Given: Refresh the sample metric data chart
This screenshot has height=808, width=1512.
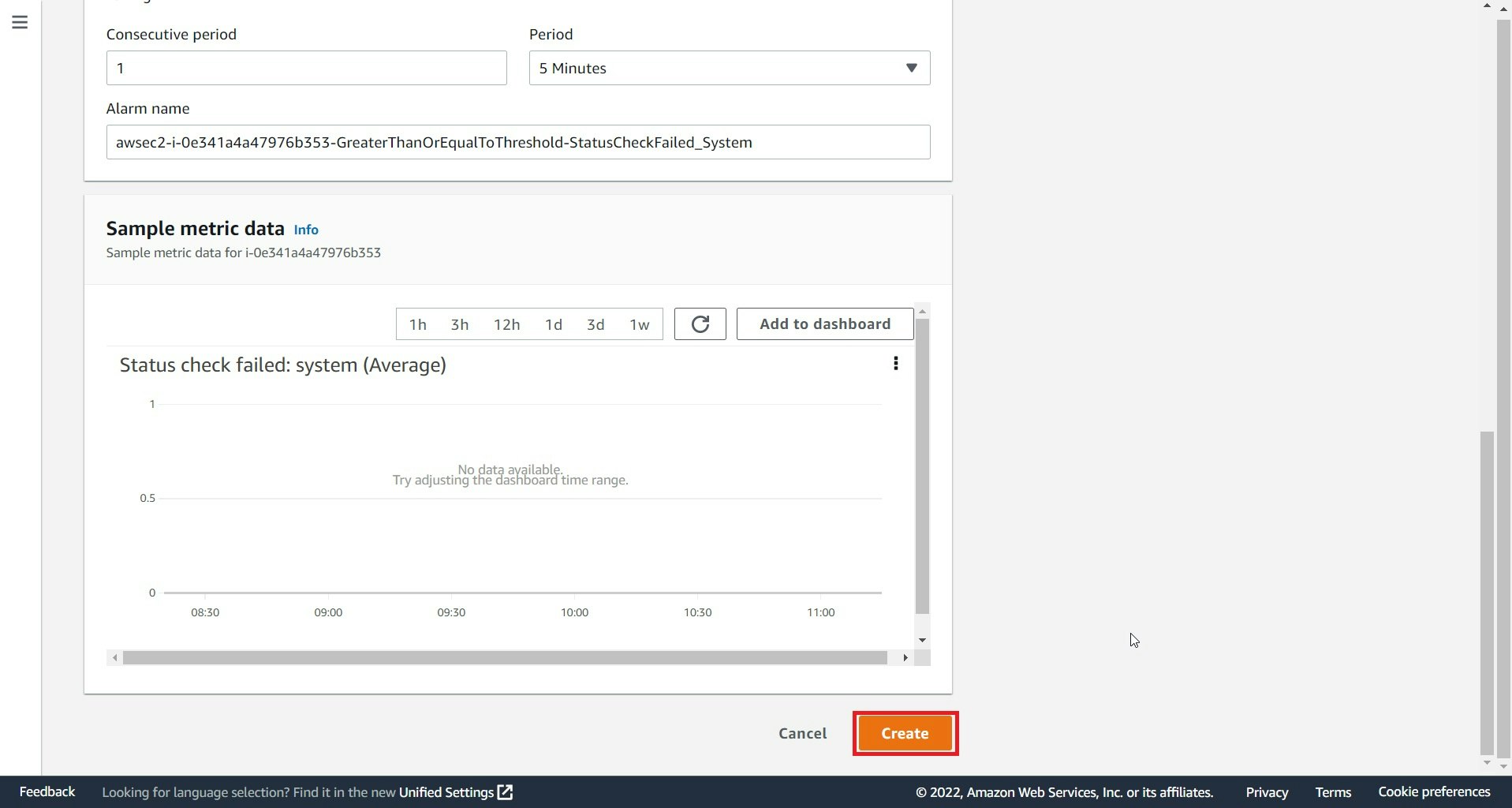Looking at the screenshot, I should click(x=700, y=324).
